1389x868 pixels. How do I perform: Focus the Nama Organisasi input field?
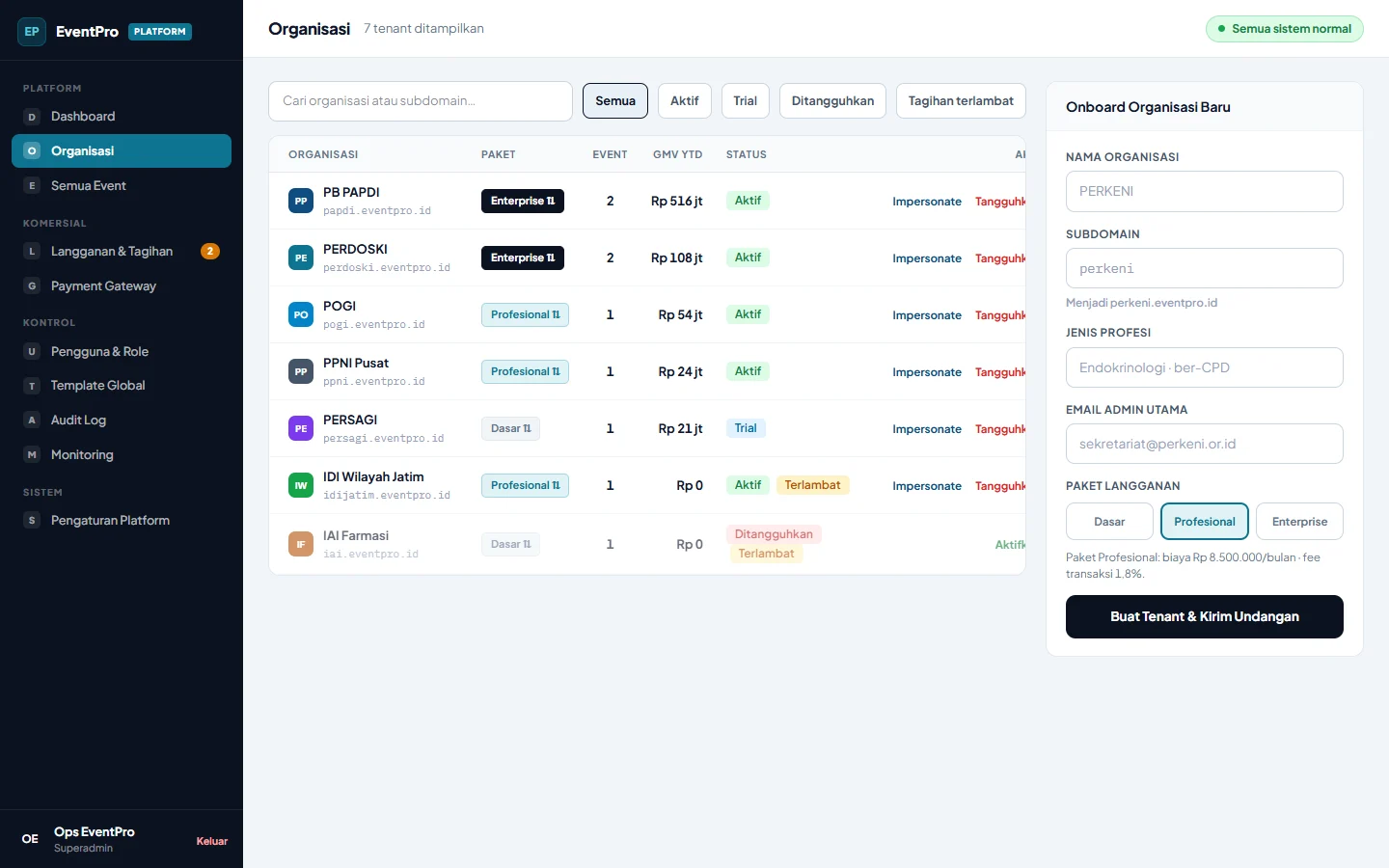pos(1205,191)
